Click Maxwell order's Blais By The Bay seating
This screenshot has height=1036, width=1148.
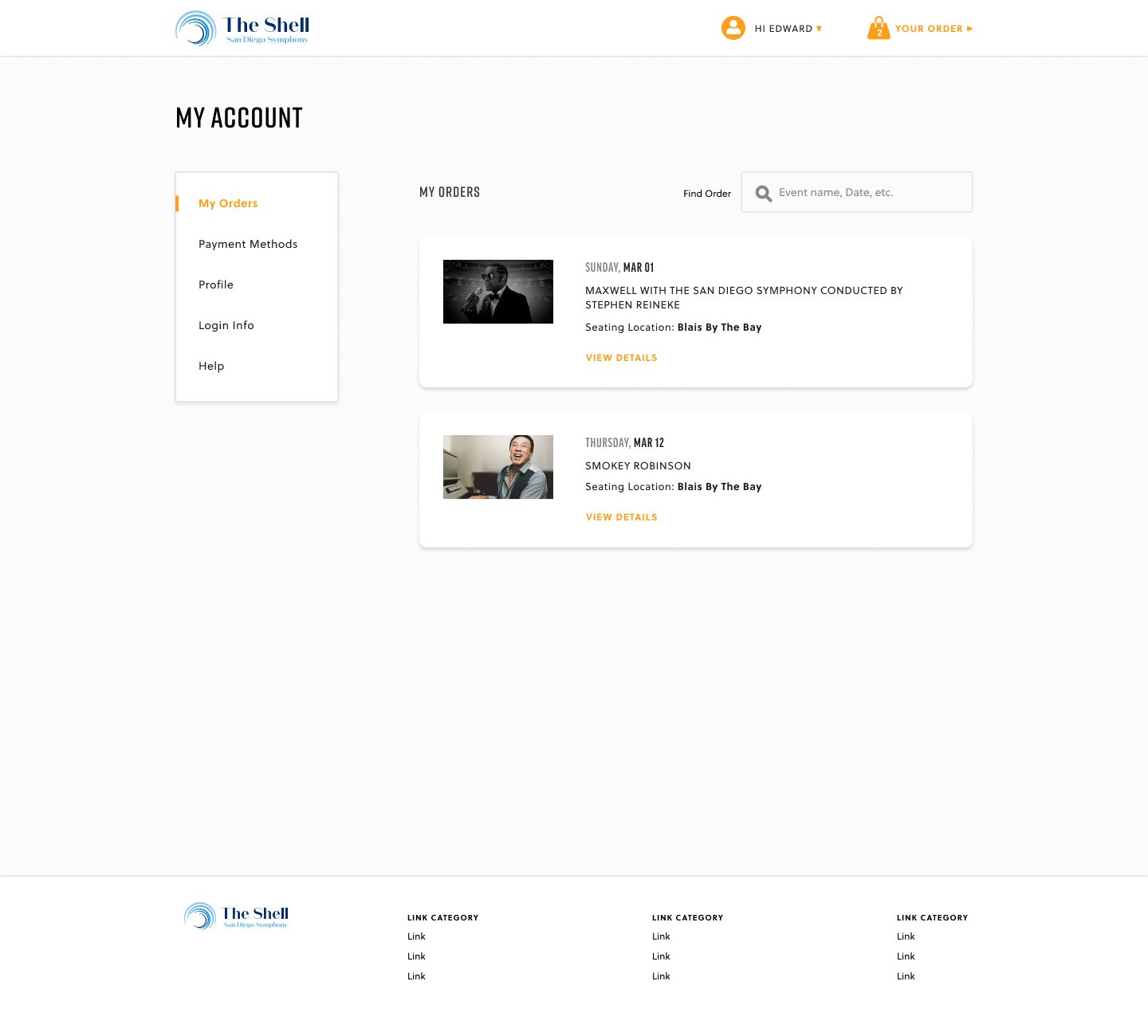tap(720, 328)
